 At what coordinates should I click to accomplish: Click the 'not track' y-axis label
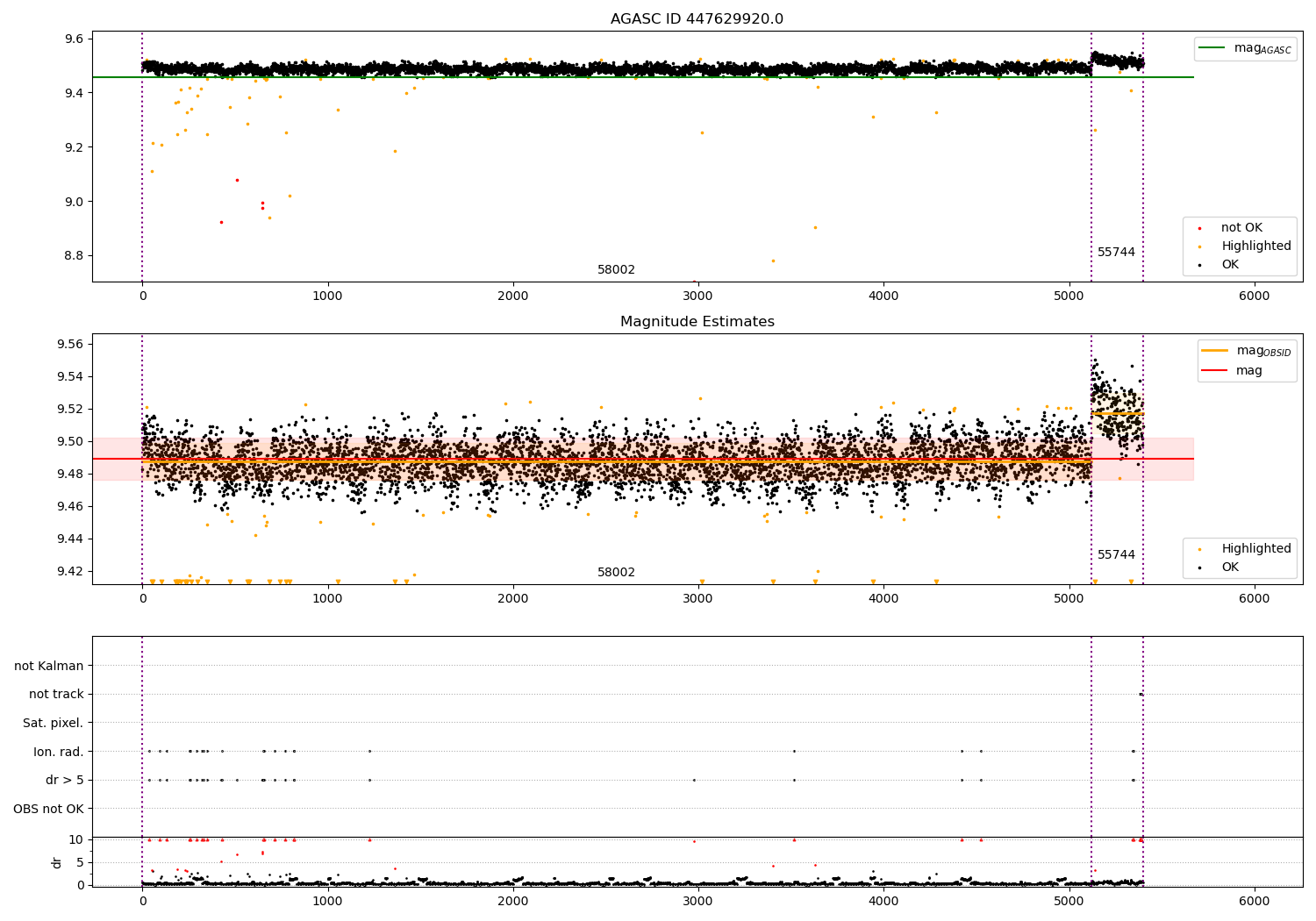(56, 694)
